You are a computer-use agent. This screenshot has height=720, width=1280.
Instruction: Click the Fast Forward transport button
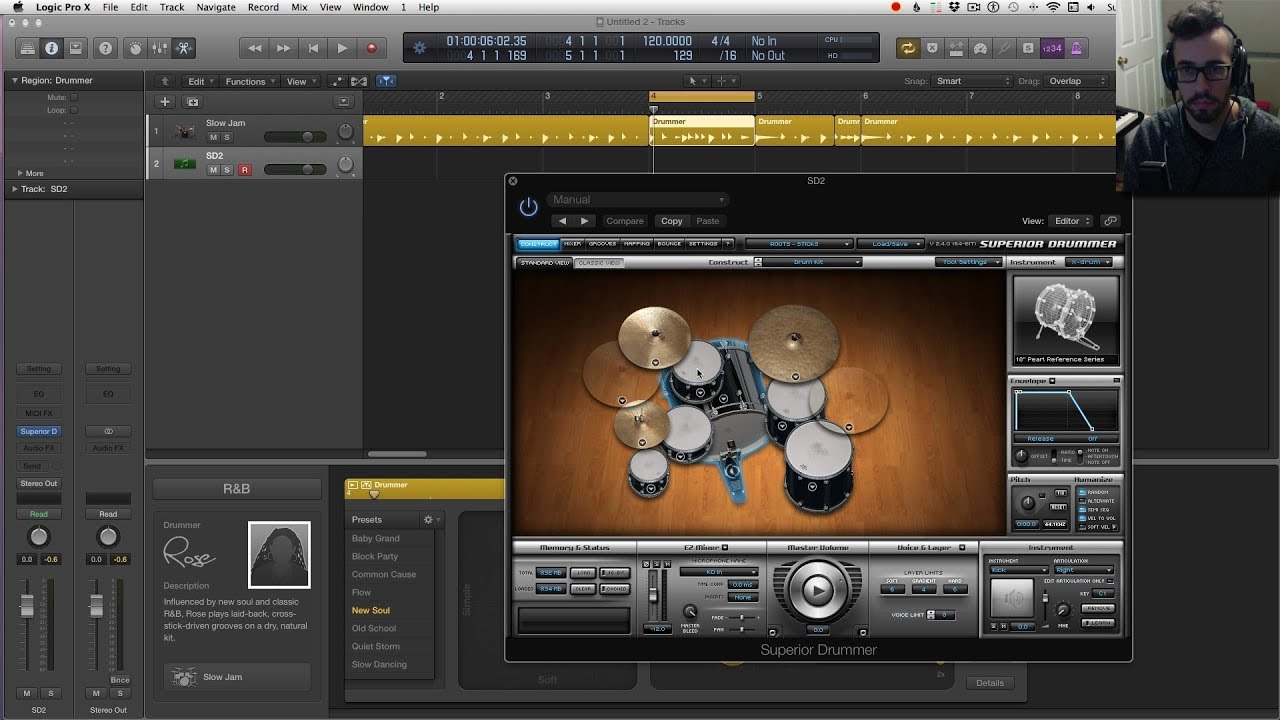pos(284,48)
